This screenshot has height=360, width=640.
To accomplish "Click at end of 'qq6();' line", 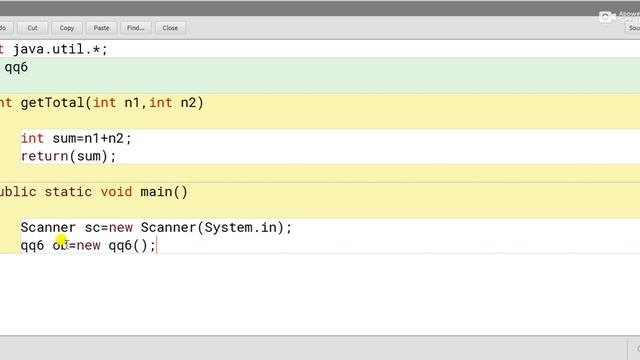I will coord(156,246).
